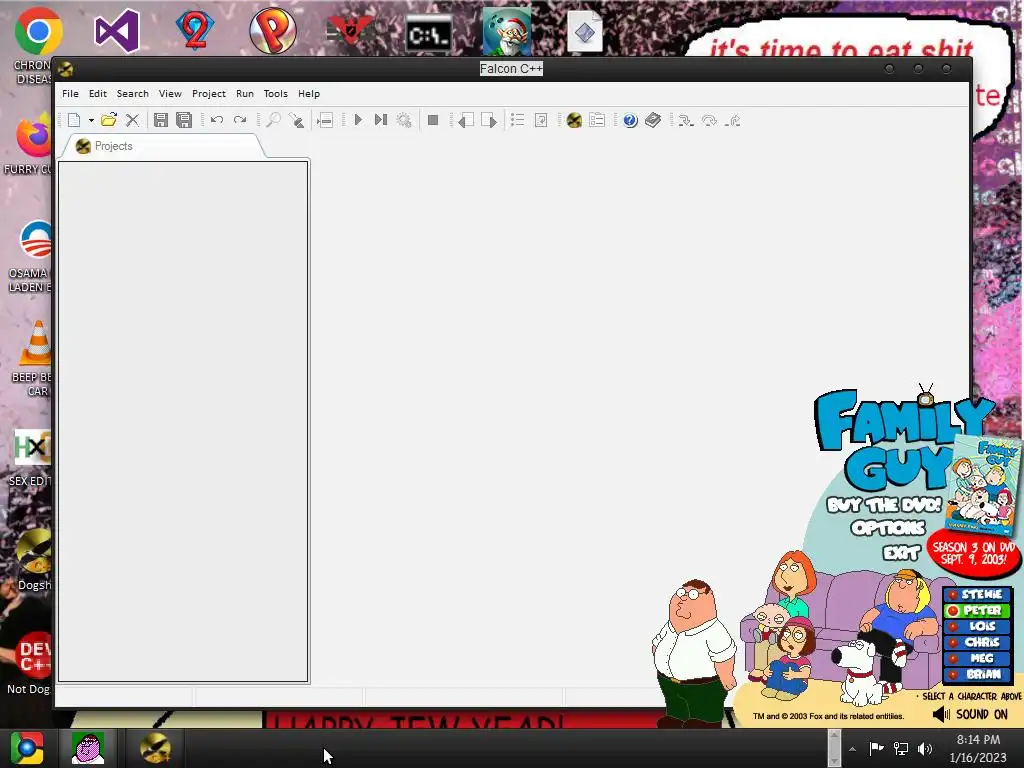Select Chris character radio option
The width and height of the screenshot is (1024, 768).
click(x=978, y=643)
